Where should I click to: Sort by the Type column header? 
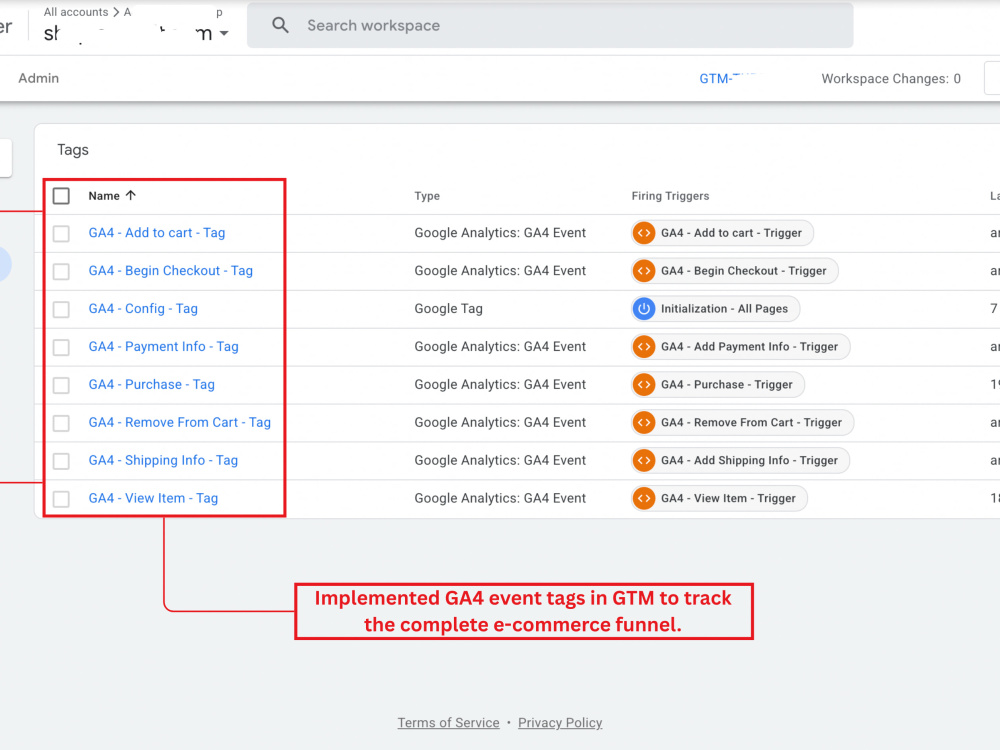427,196
